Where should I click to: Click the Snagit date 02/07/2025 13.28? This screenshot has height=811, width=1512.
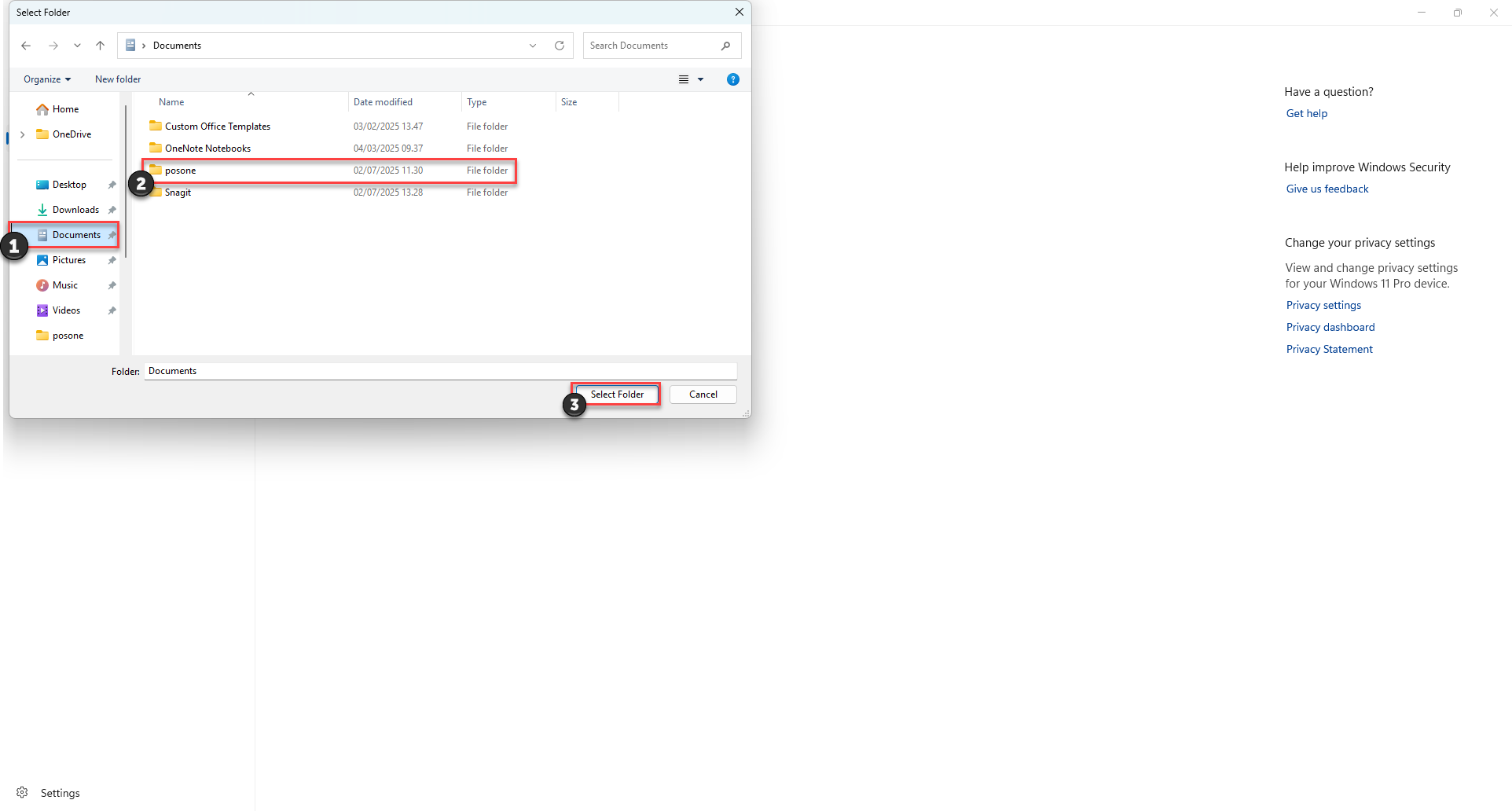388,193
